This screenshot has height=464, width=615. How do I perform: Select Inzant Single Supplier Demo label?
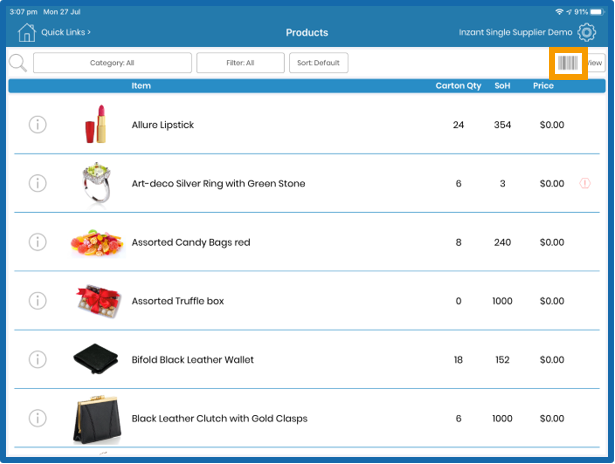515,32
